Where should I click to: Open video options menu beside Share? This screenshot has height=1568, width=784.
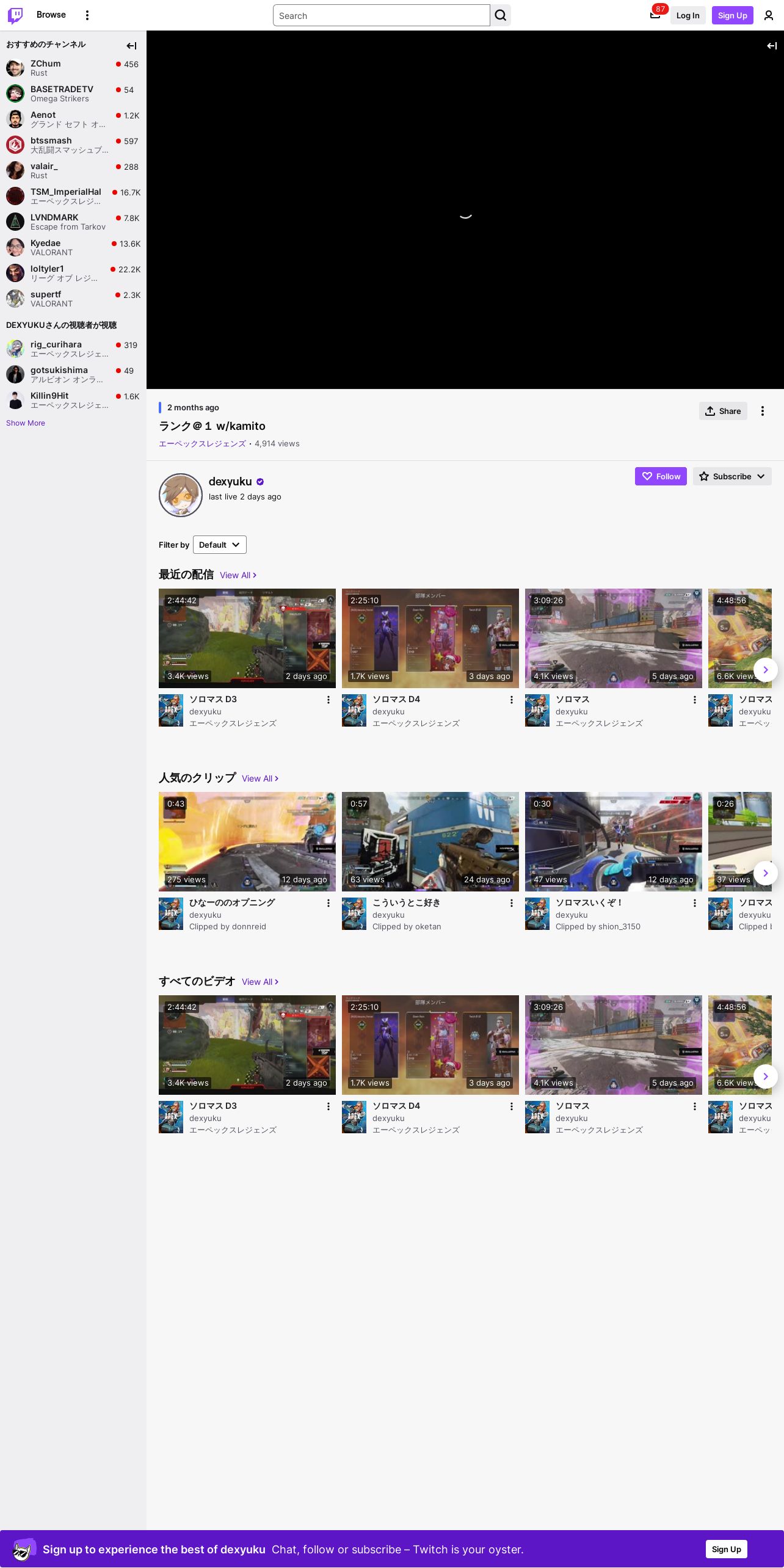[x=763, y=411]
